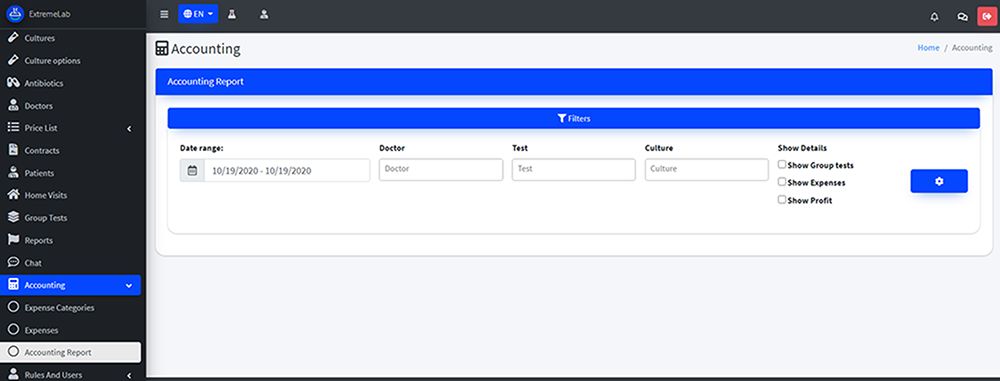Click the Doctors person icon

pyautogui.click(x=13, y=105)
